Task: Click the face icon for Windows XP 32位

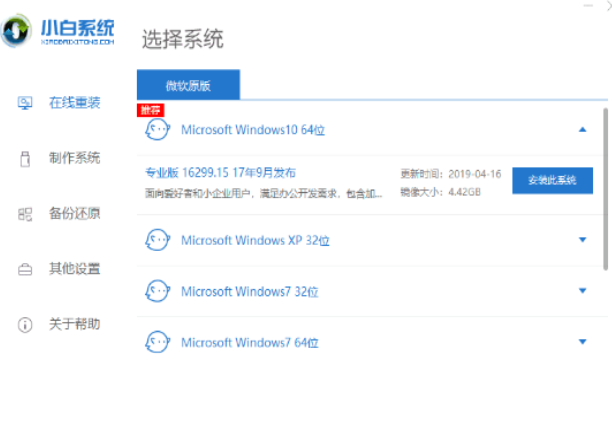Action: [x=158, y=240]
